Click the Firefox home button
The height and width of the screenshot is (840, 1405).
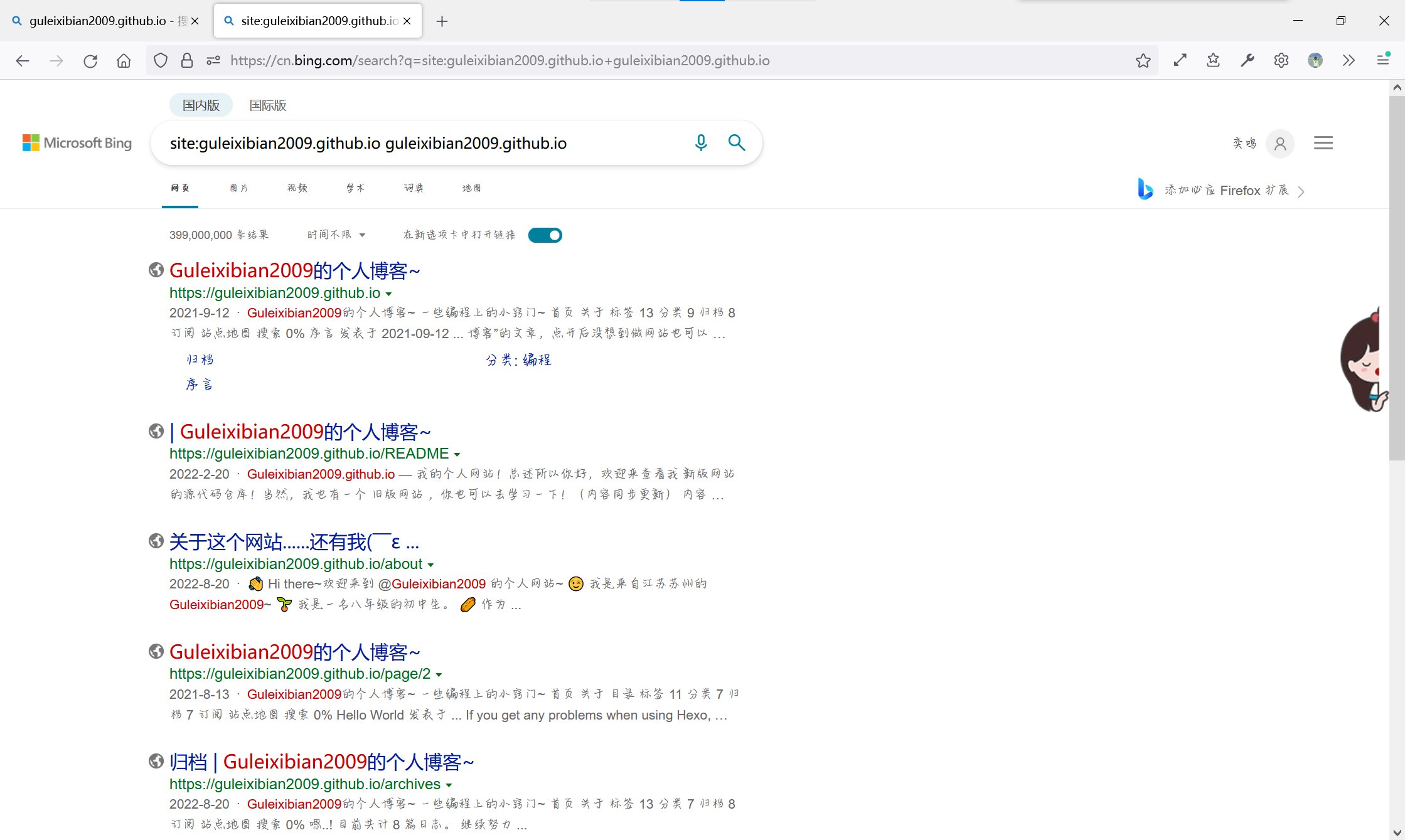(x=124, y=61)
